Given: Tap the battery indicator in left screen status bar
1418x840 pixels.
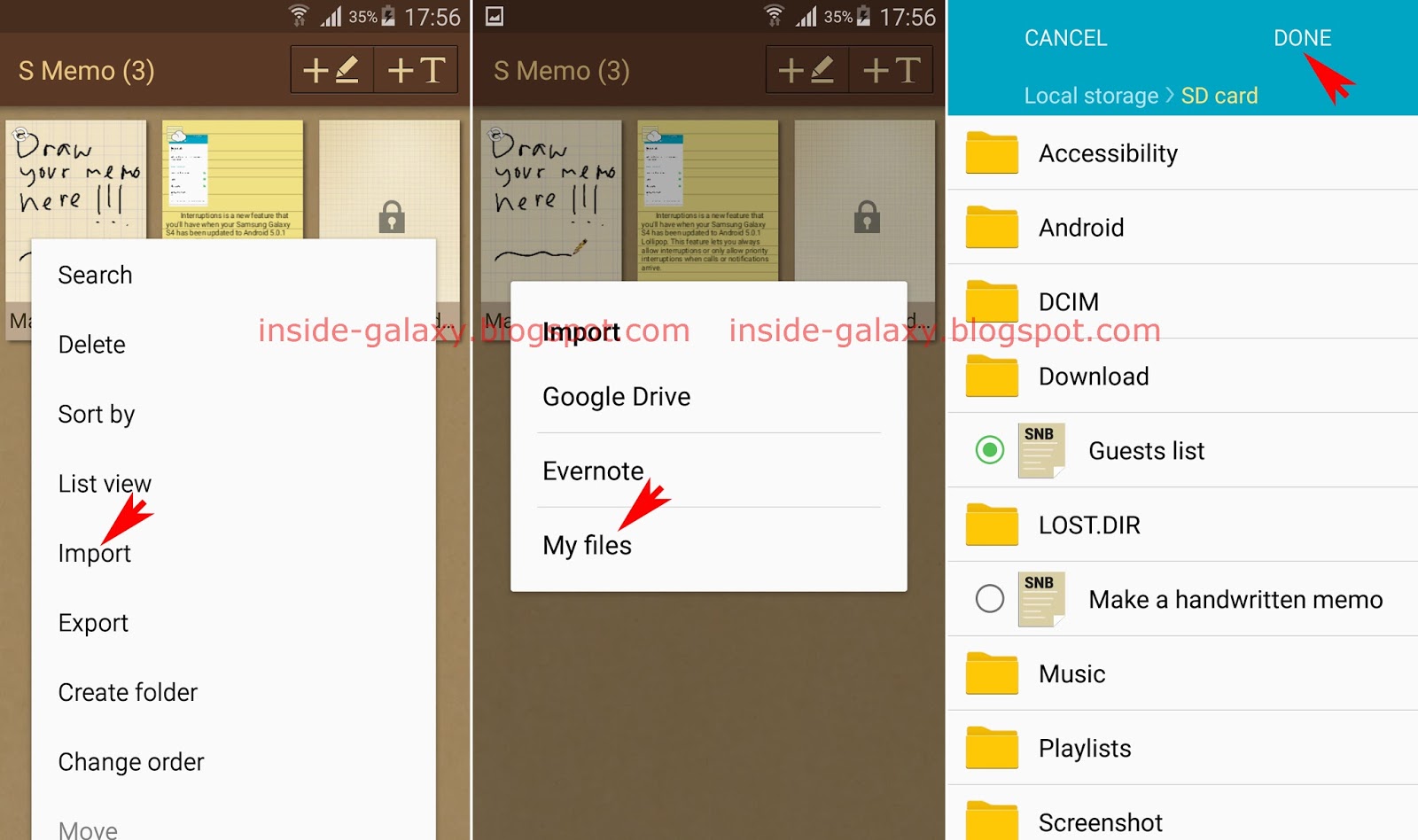Looking at the screenshot, I should 388,16.
